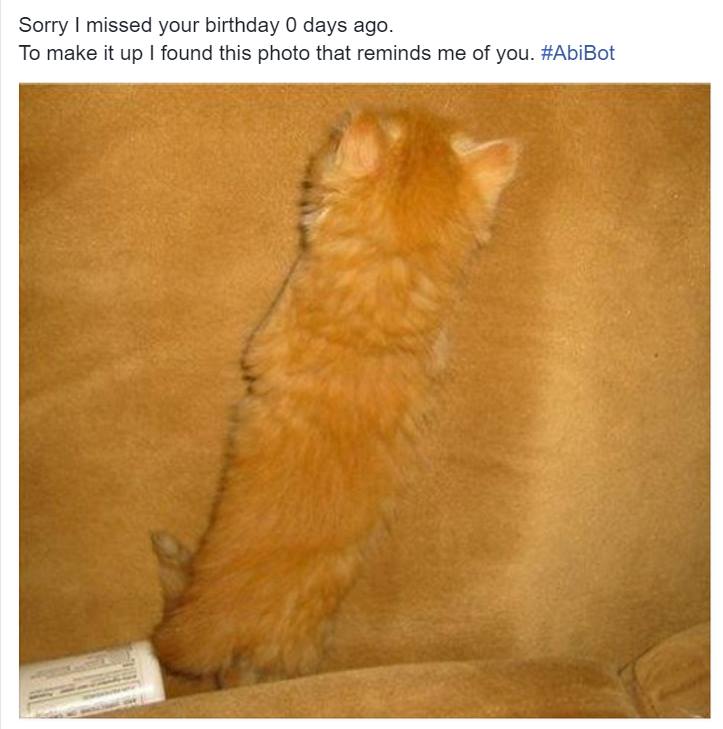Click the word "photo" in the second line
The width and height of the screenshot is (723, 729).
[x=283, y=53]
